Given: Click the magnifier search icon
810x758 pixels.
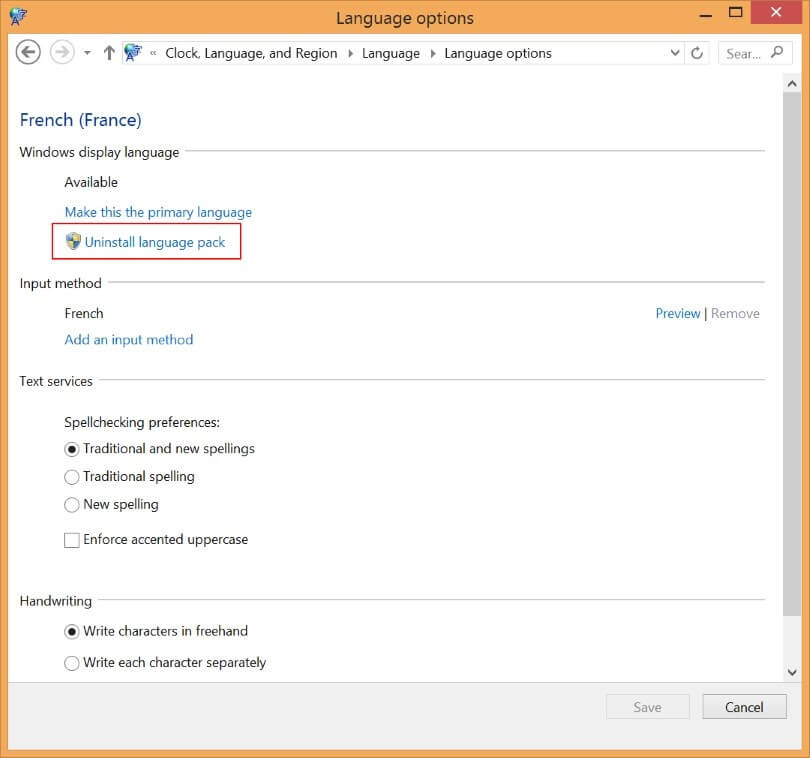Looking at the screenshot, I should tap(777, 52).
